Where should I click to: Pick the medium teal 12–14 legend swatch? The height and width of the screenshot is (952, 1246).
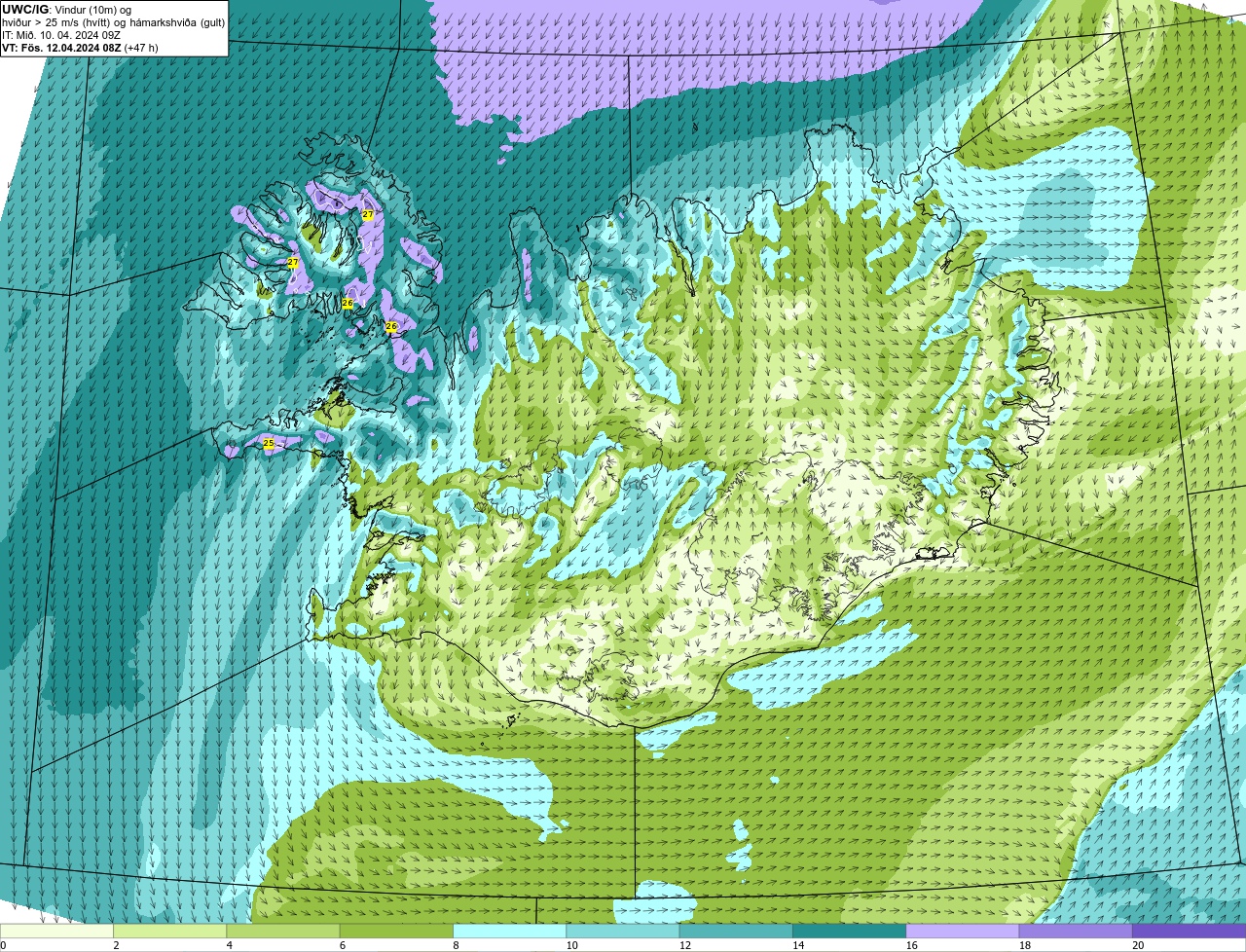[x=736, y=931]
